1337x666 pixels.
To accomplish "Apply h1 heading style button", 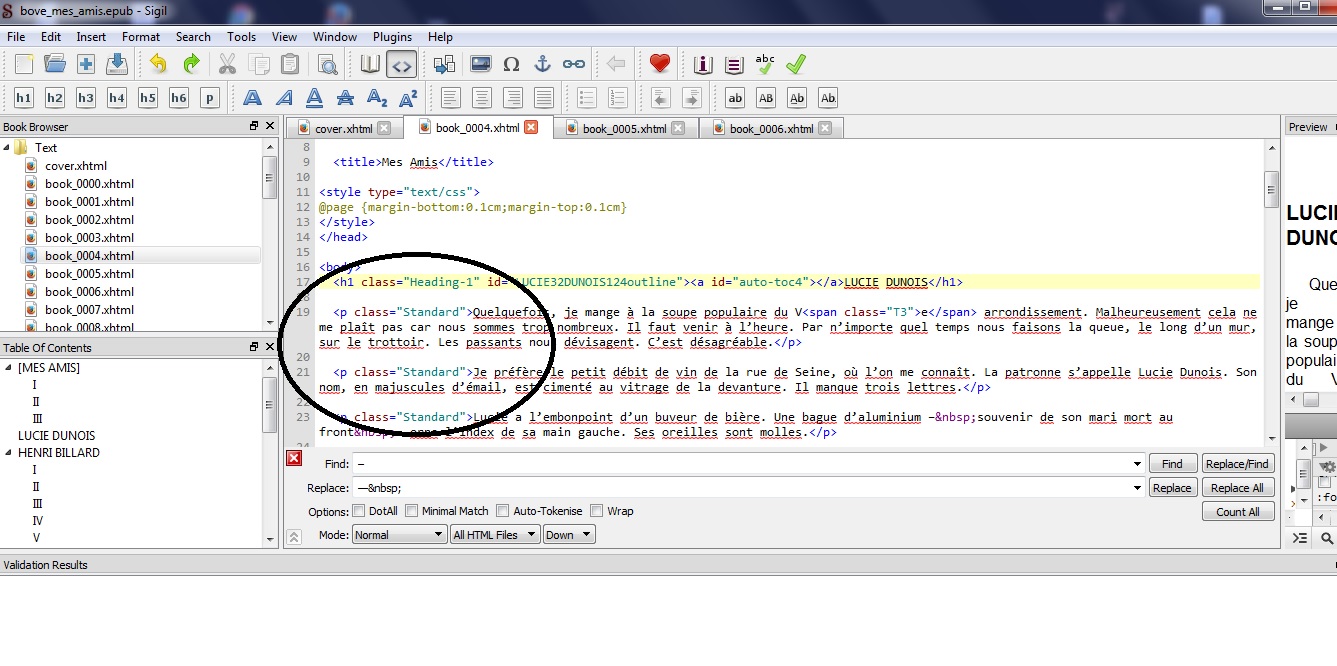I will 24,98.
